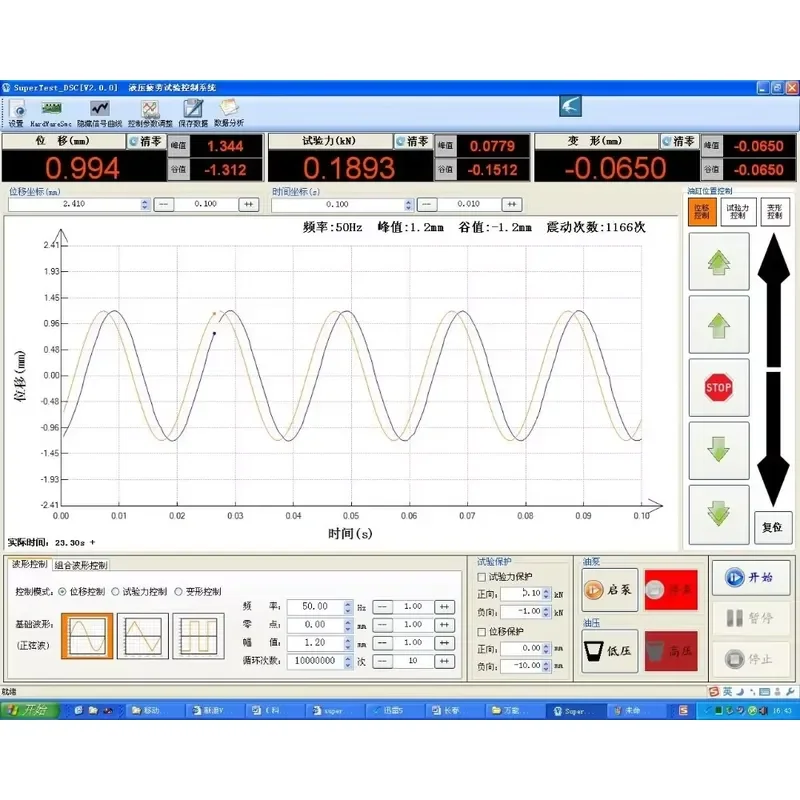This screenshot has height=800, width=800.
Task: Enable the 位移保护 checkbox
Action: pos(481,632)
